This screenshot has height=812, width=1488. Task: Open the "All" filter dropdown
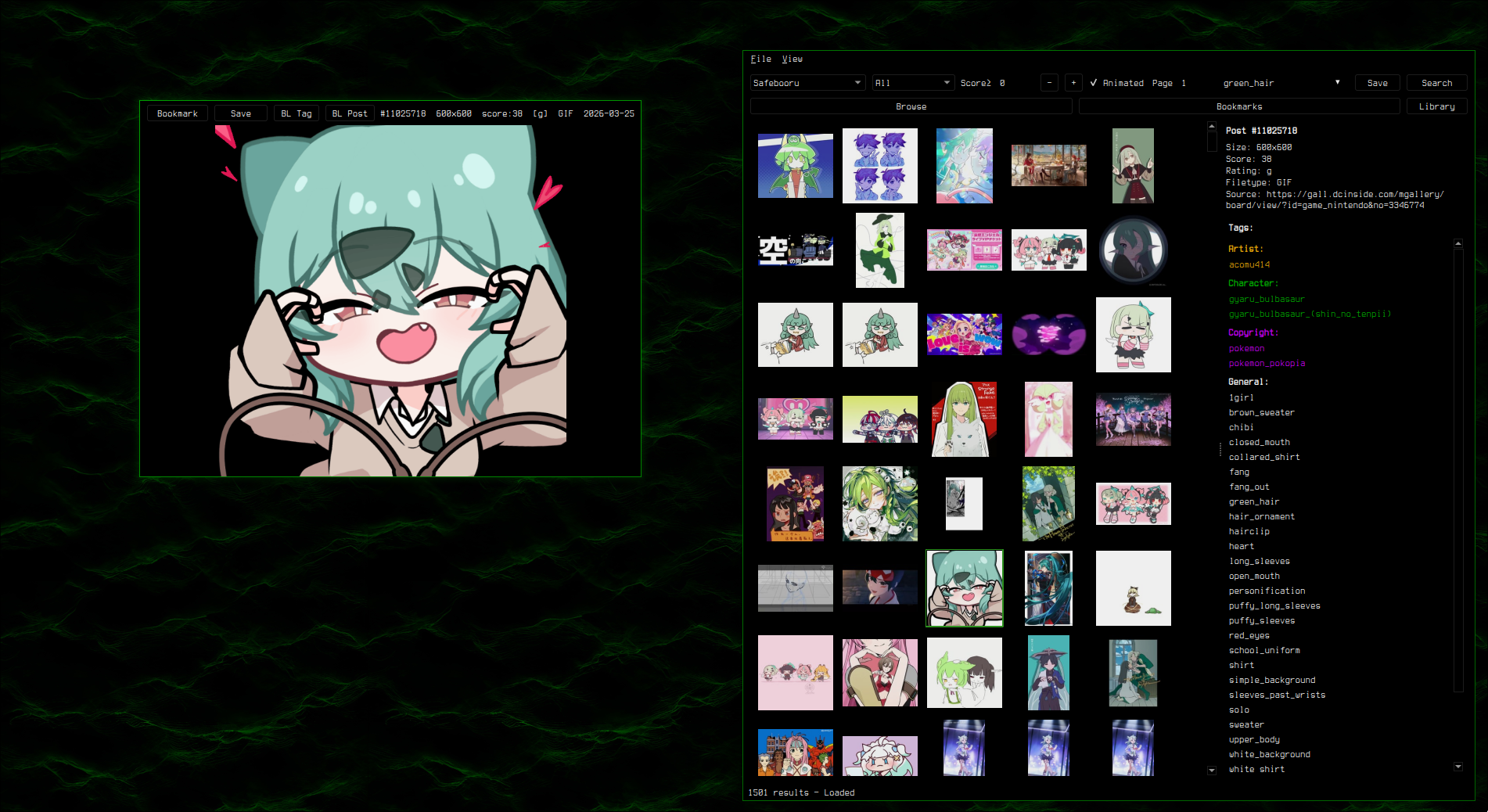(x=912, y=82)
